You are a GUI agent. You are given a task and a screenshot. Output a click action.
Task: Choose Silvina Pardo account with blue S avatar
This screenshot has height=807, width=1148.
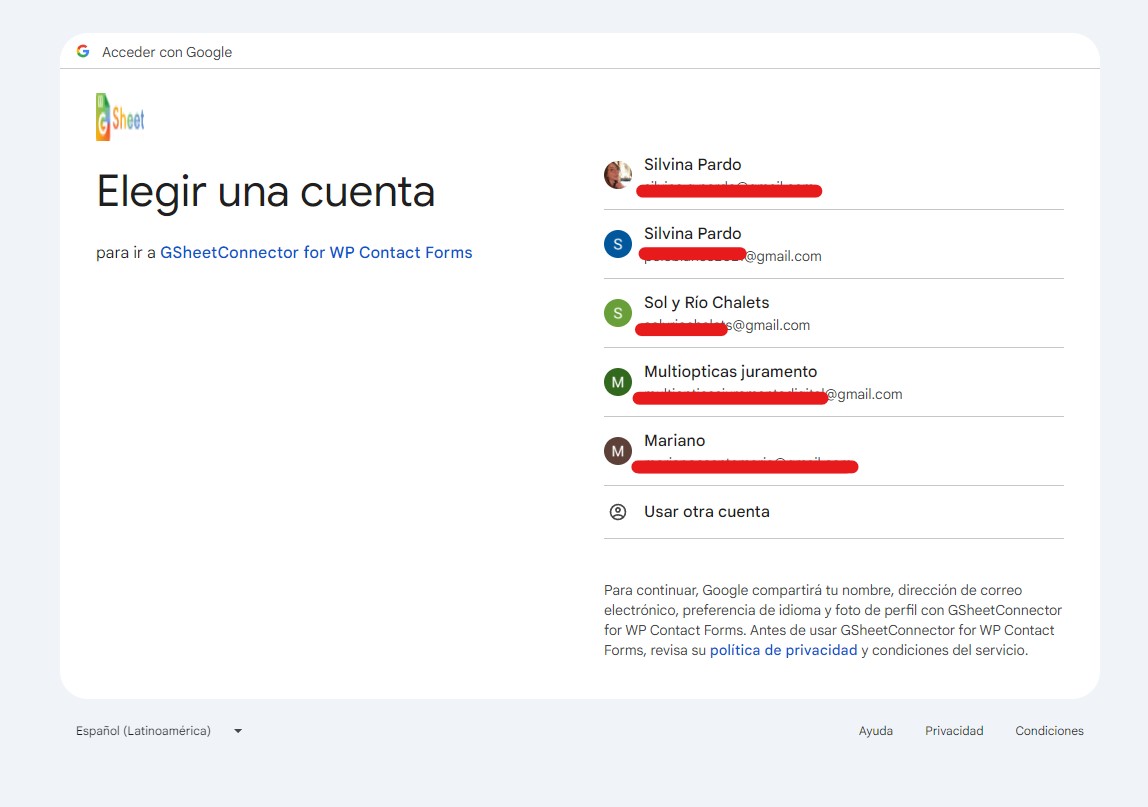833,244
